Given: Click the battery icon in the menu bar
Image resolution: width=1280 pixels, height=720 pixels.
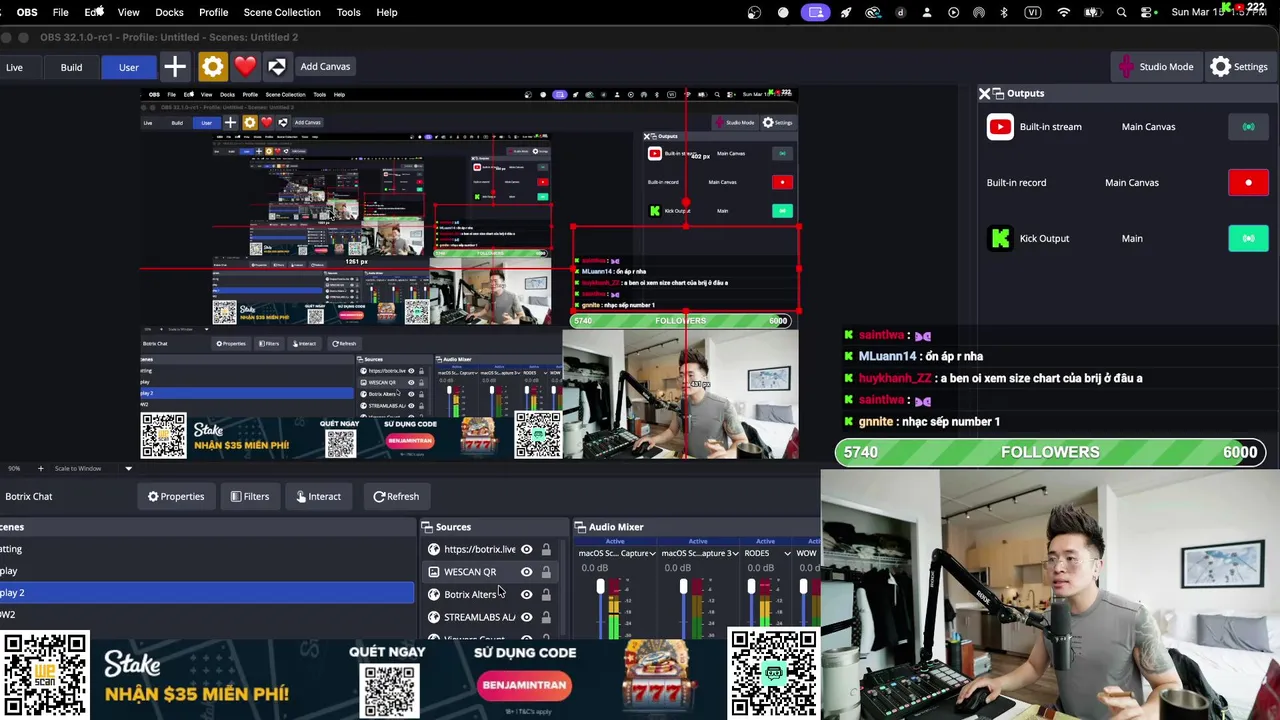Looking at the screenshot, I should (1092, 12).
